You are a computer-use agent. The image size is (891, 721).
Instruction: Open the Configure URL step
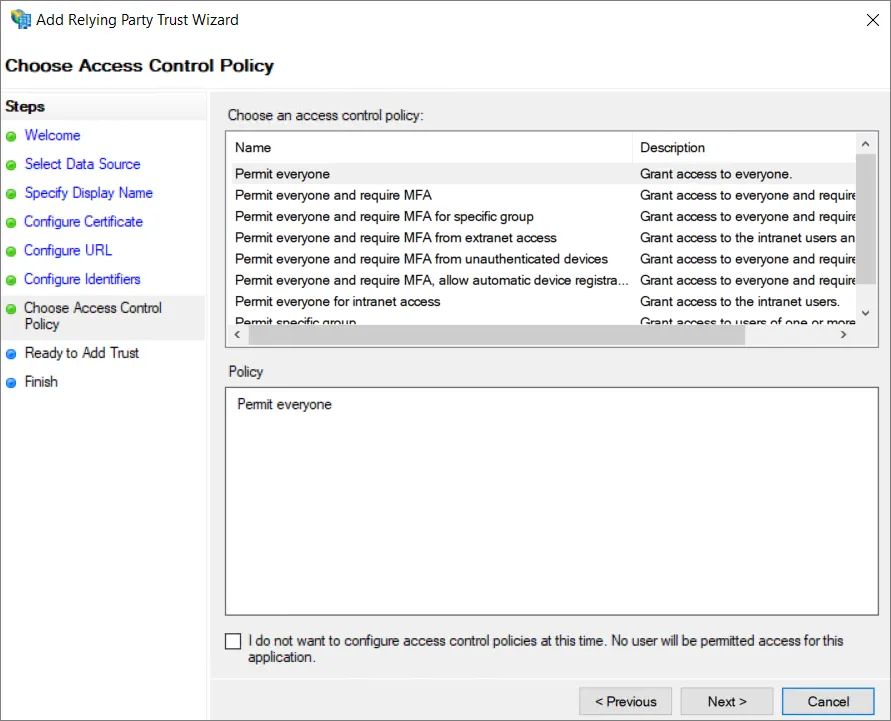pyautogui.click(x=68, y=250)
